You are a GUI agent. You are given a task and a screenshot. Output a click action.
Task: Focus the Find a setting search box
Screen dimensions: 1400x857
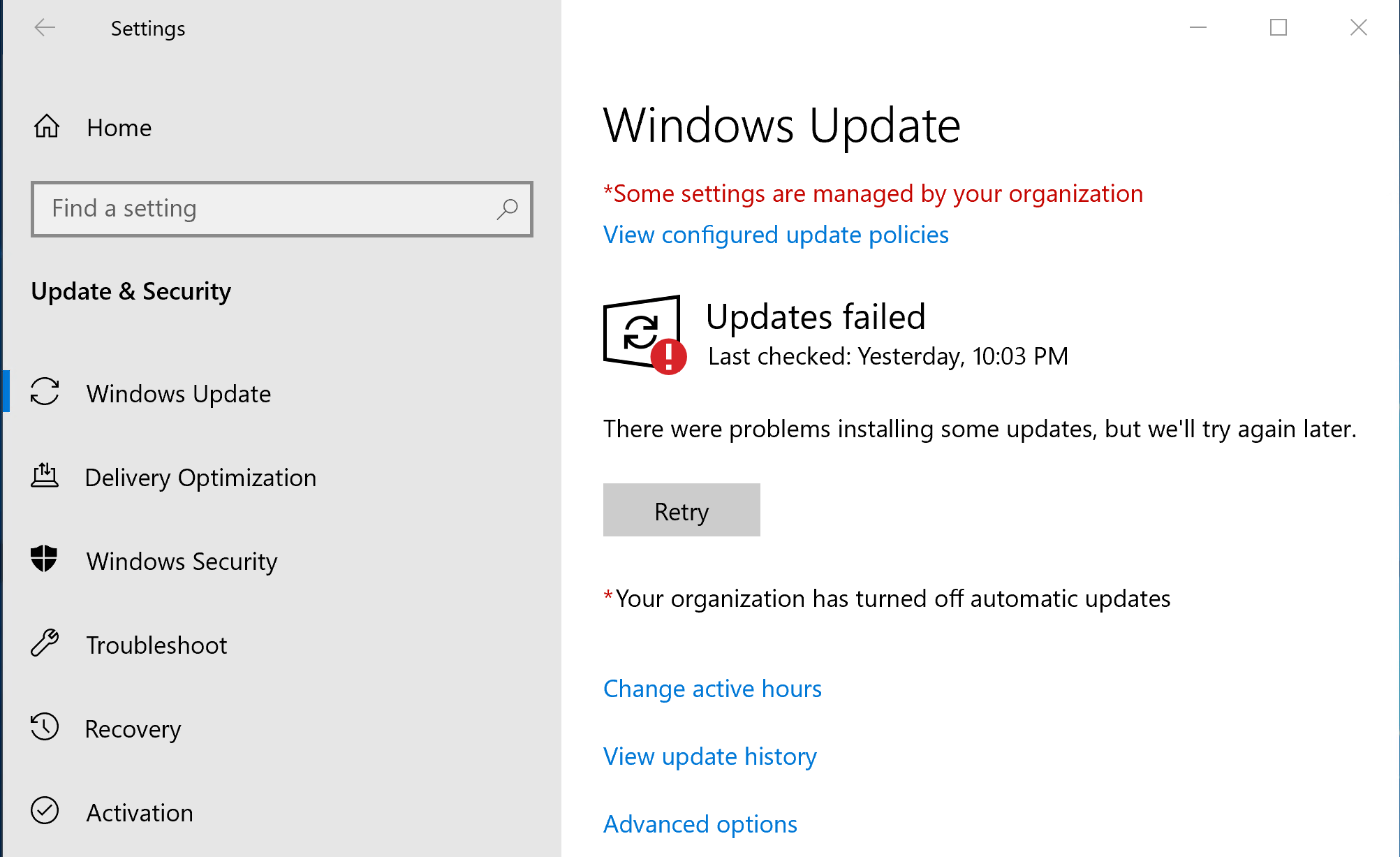click(265, 209)
